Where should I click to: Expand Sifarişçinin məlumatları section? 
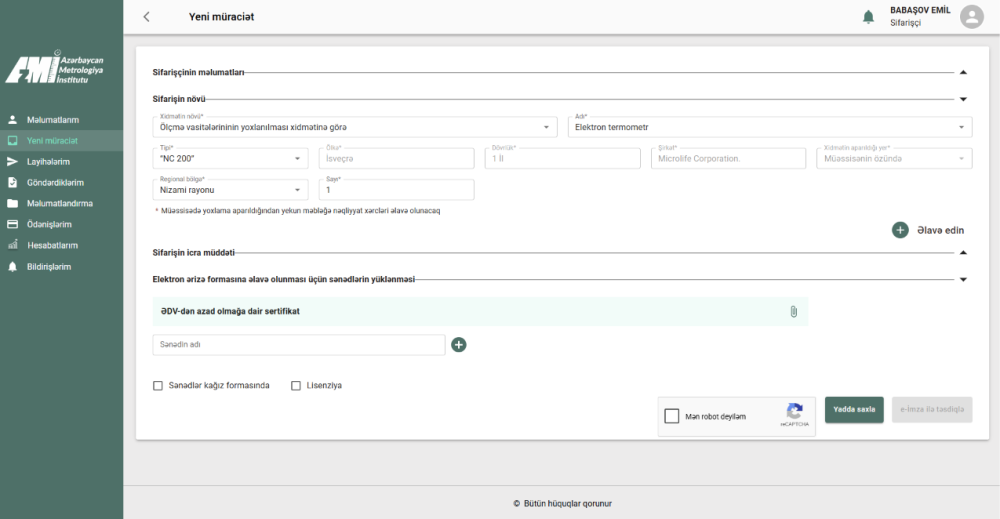(963, 73)
